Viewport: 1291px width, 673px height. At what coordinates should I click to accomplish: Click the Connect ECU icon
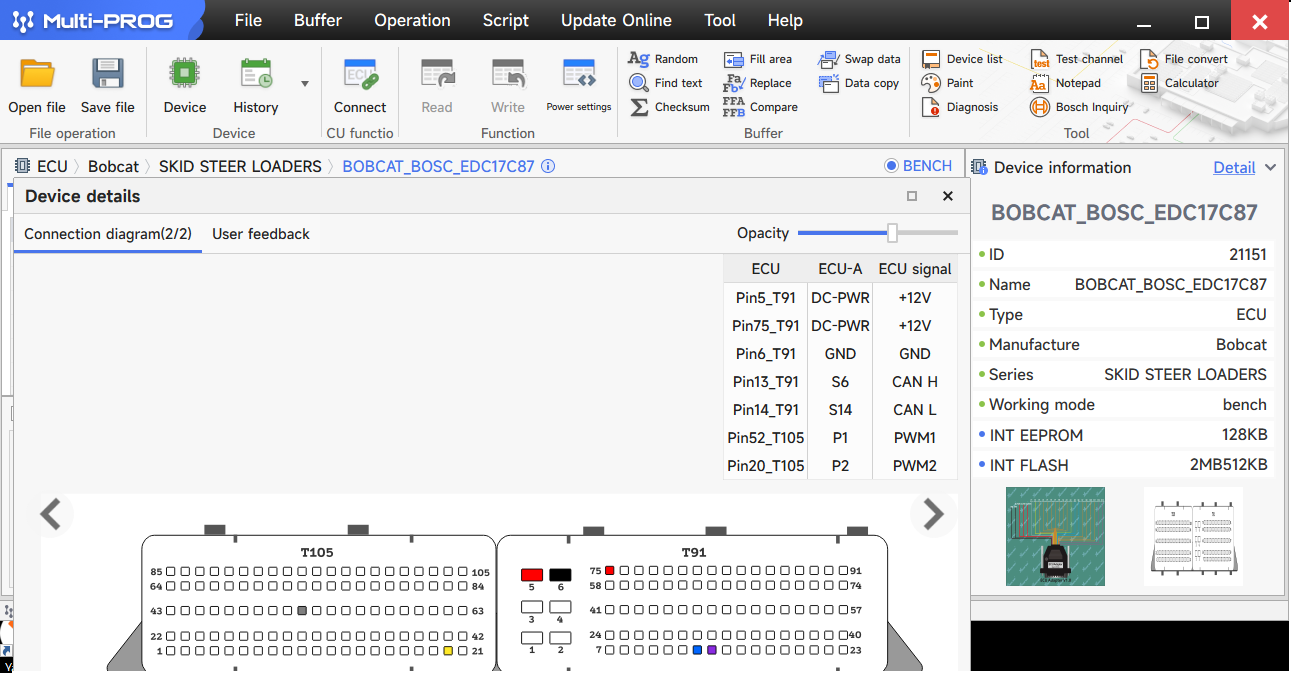(x=360, y=74)
